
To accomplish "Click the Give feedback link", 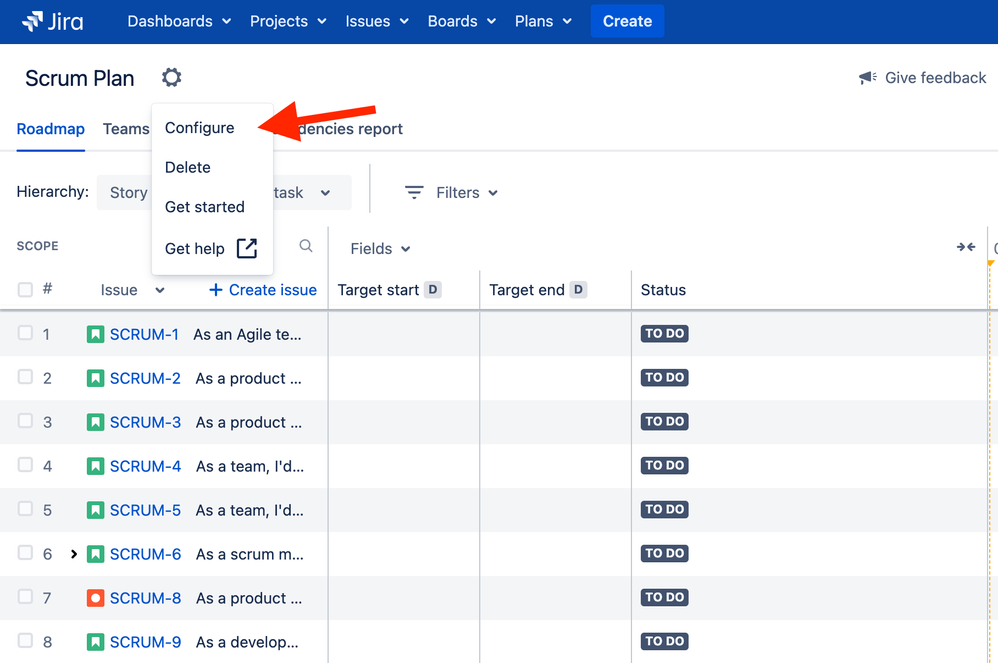I will (922, 78).
